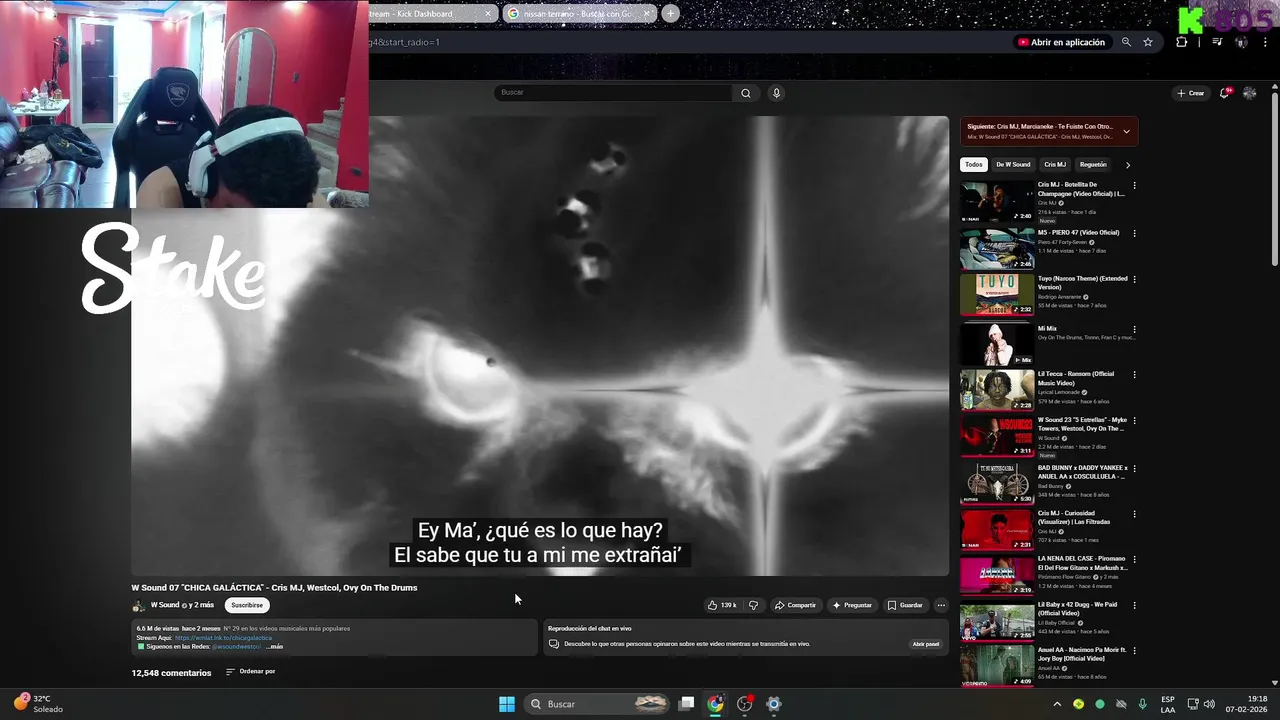Open YouTube notifications bell

click(1224, 93)
